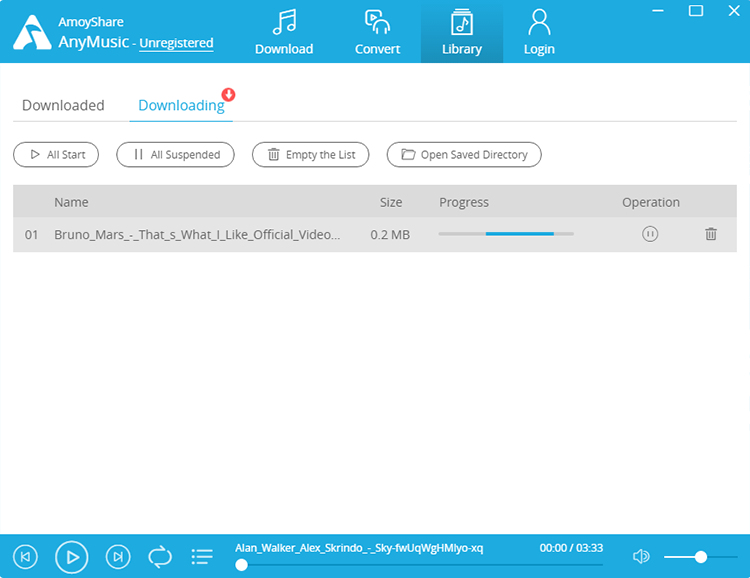The height and width of the screenshot is (578, 750).
Task: Click the 0.2 MB size cell
Action: pyautogui.click(x=390, y=234)
